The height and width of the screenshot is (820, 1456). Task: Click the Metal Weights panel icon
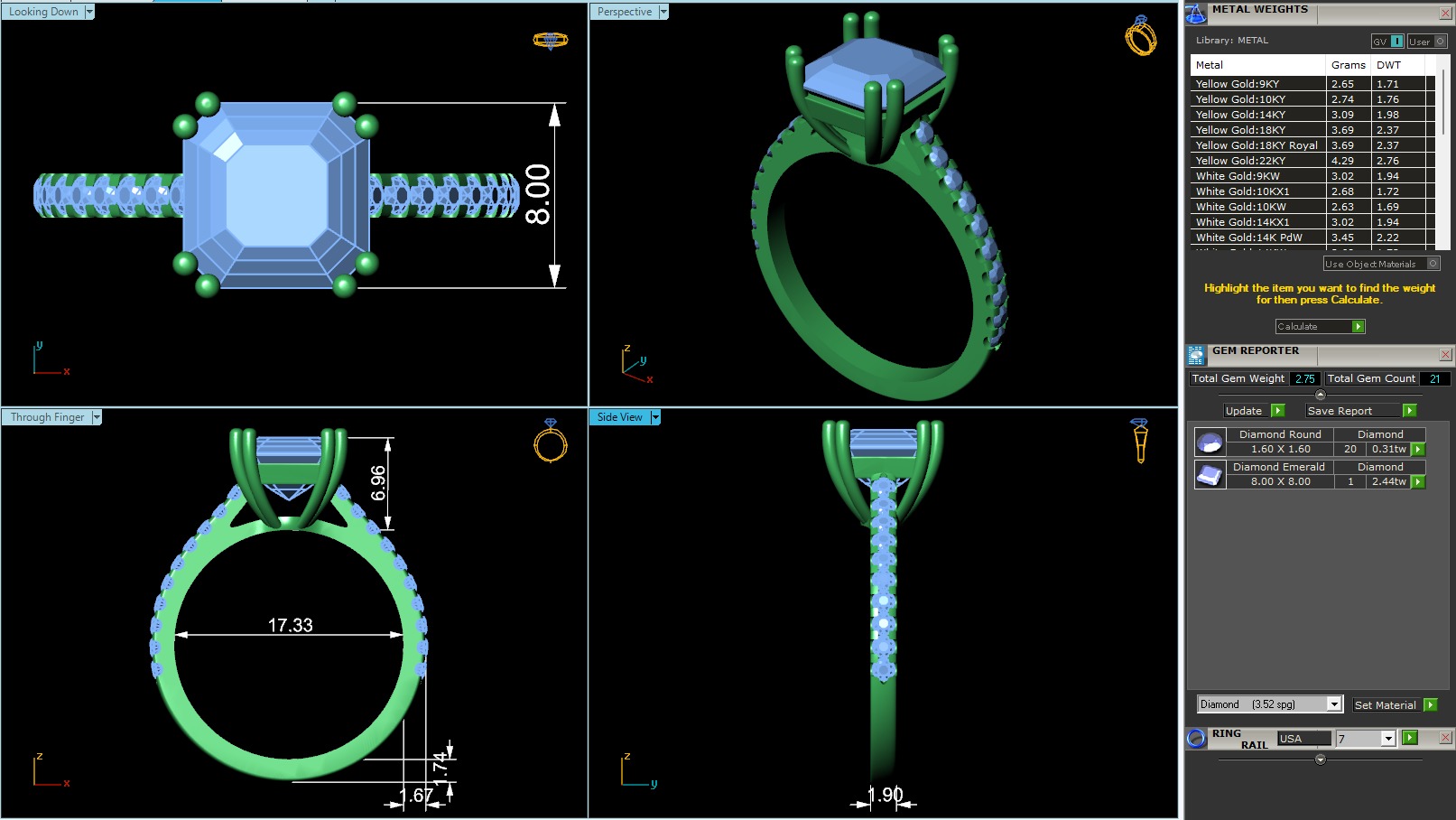(x=1195, y=14)
